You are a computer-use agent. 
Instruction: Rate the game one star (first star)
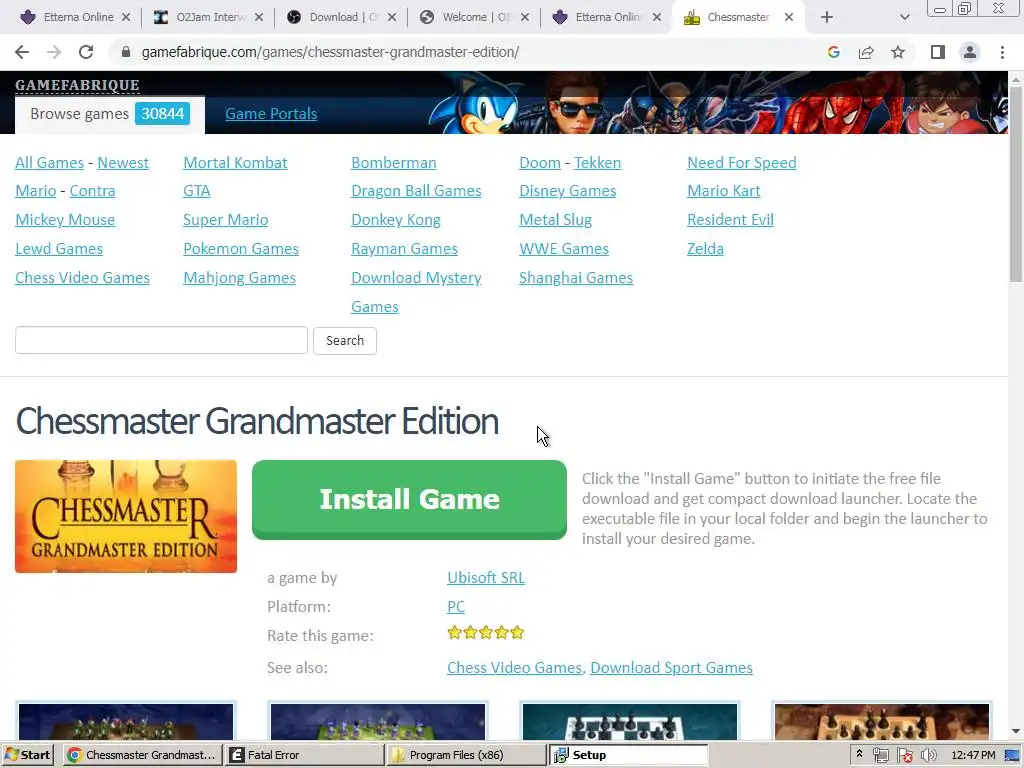(x=455, y=633)
